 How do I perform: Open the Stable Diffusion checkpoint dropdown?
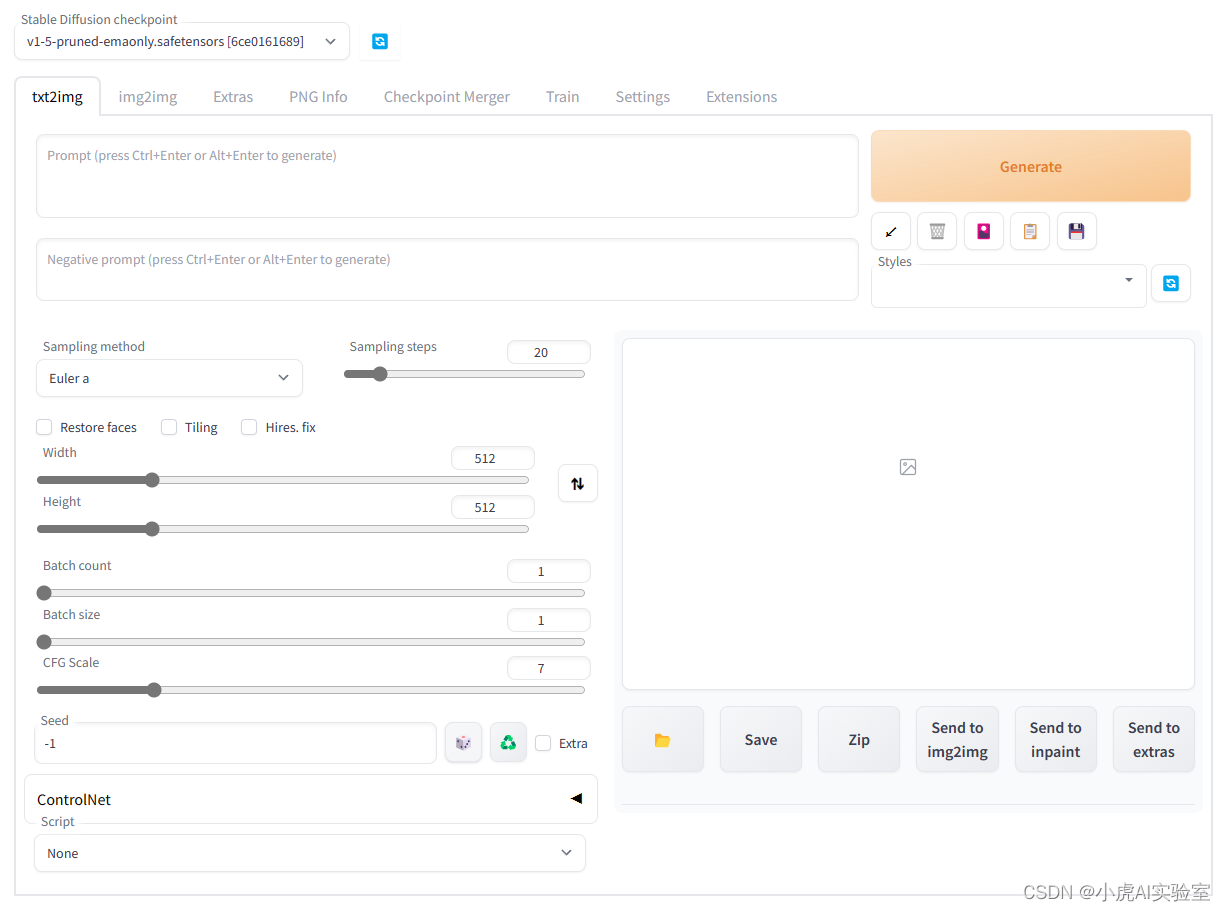pos(182,41)
